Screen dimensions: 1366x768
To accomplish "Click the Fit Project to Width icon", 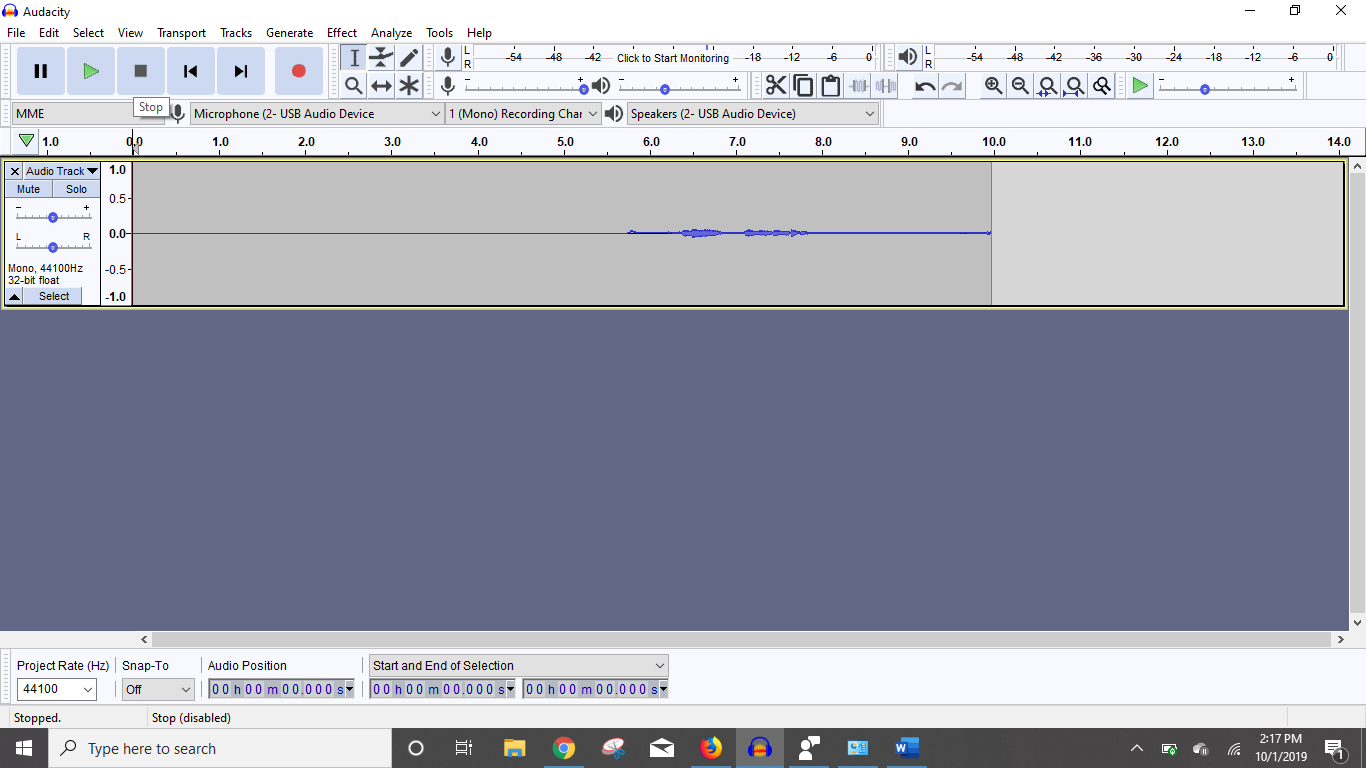I will click(1074, 86).
